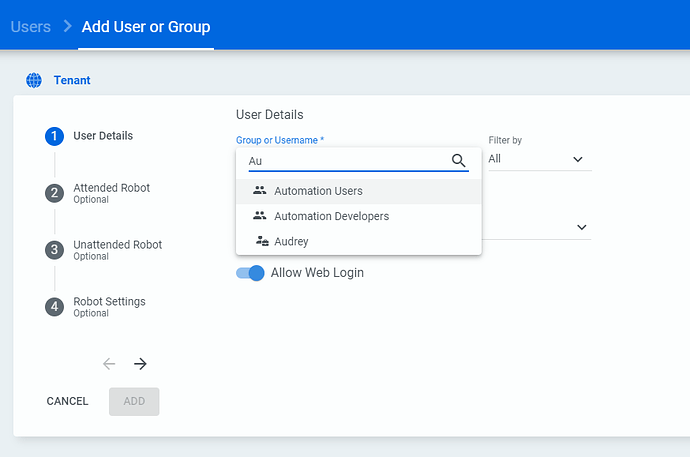Go back with left arrow
Viewport: 690px width, 457px height.
pyautogui.click(x=109, y=364)
